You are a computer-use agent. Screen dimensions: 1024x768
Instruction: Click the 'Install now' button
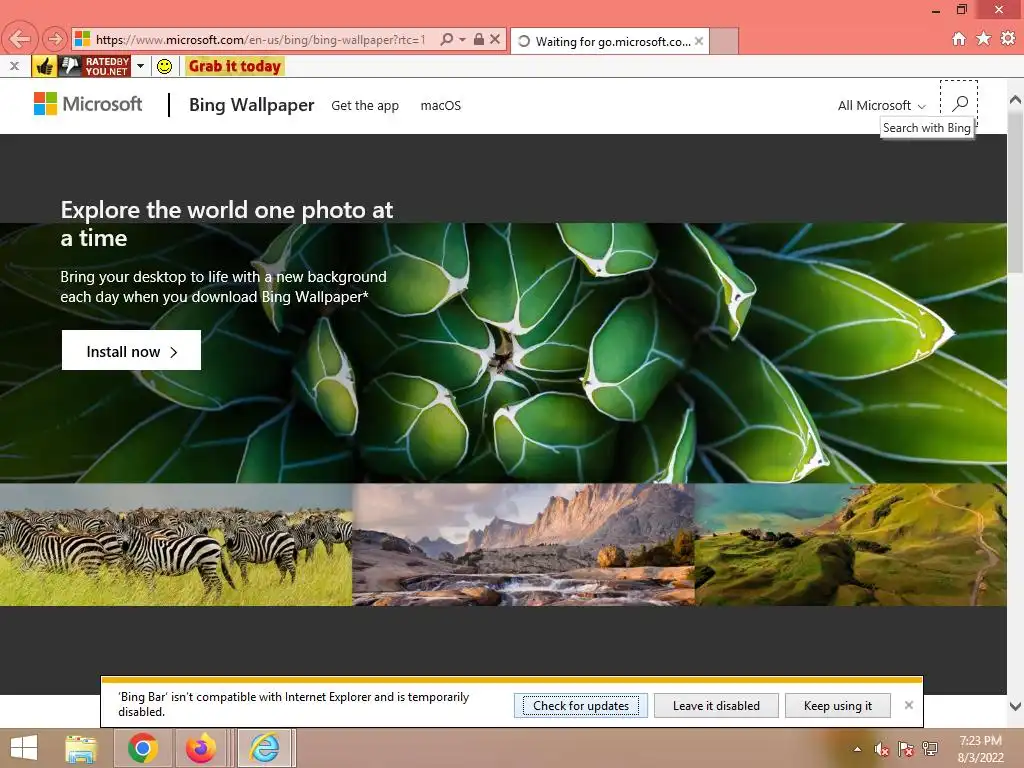131,351
